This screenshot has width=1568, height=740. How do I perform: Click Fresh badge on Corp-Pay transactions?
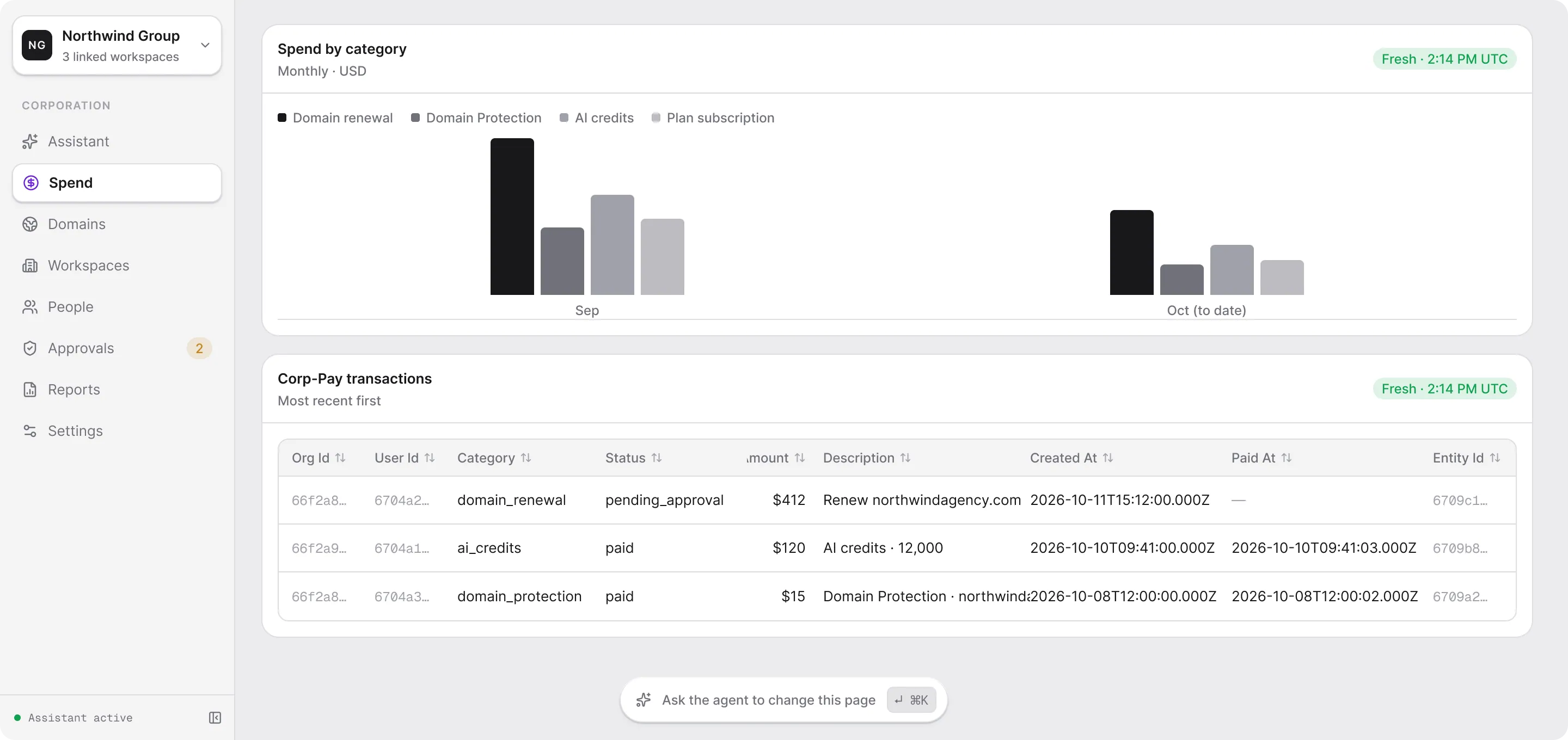[x=1444, y=389]
